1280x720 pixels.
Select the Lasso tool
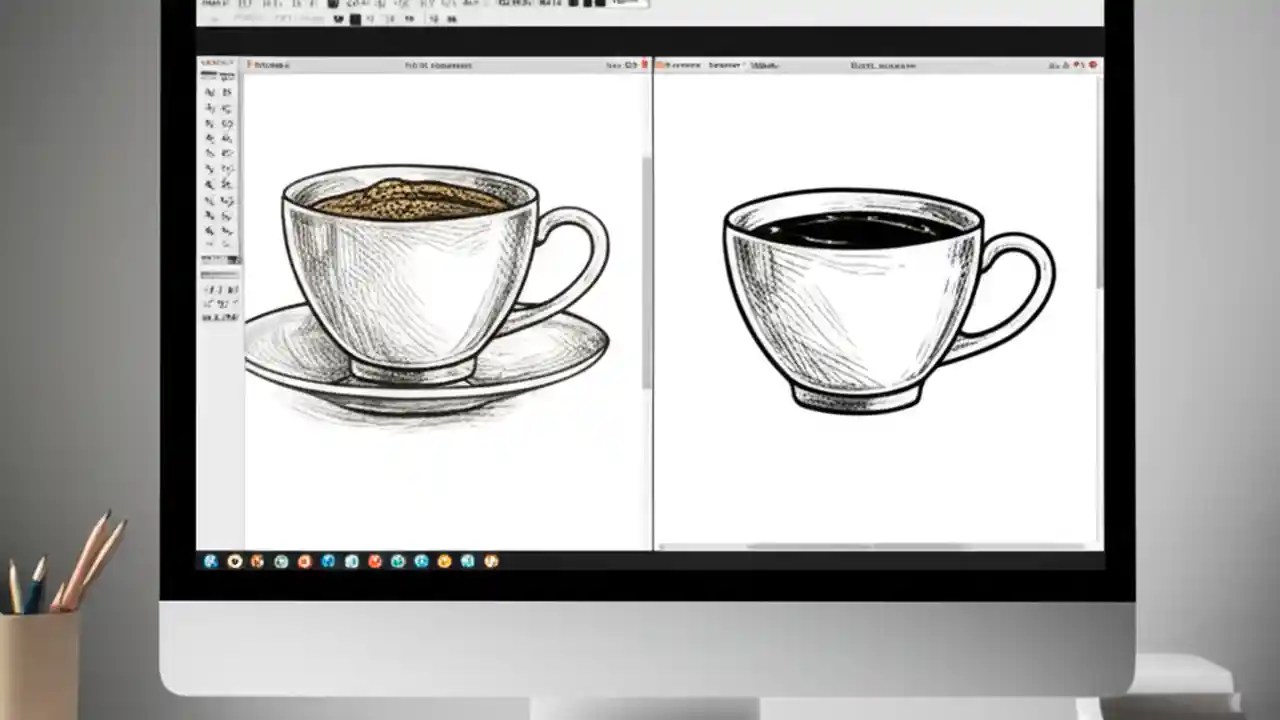210,106
